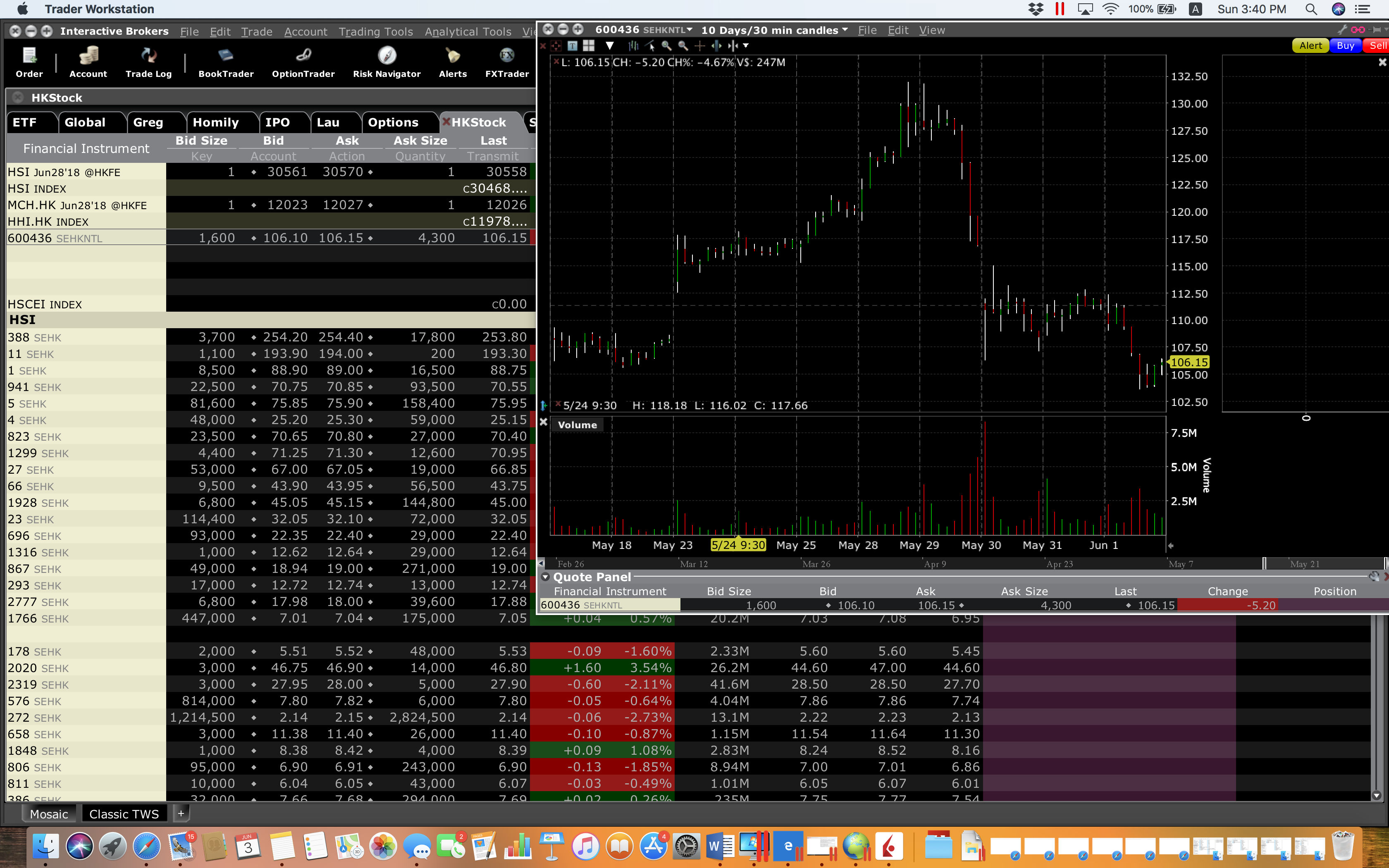
Task: Open chart settings wrench icon
Action: [1342, 30]
